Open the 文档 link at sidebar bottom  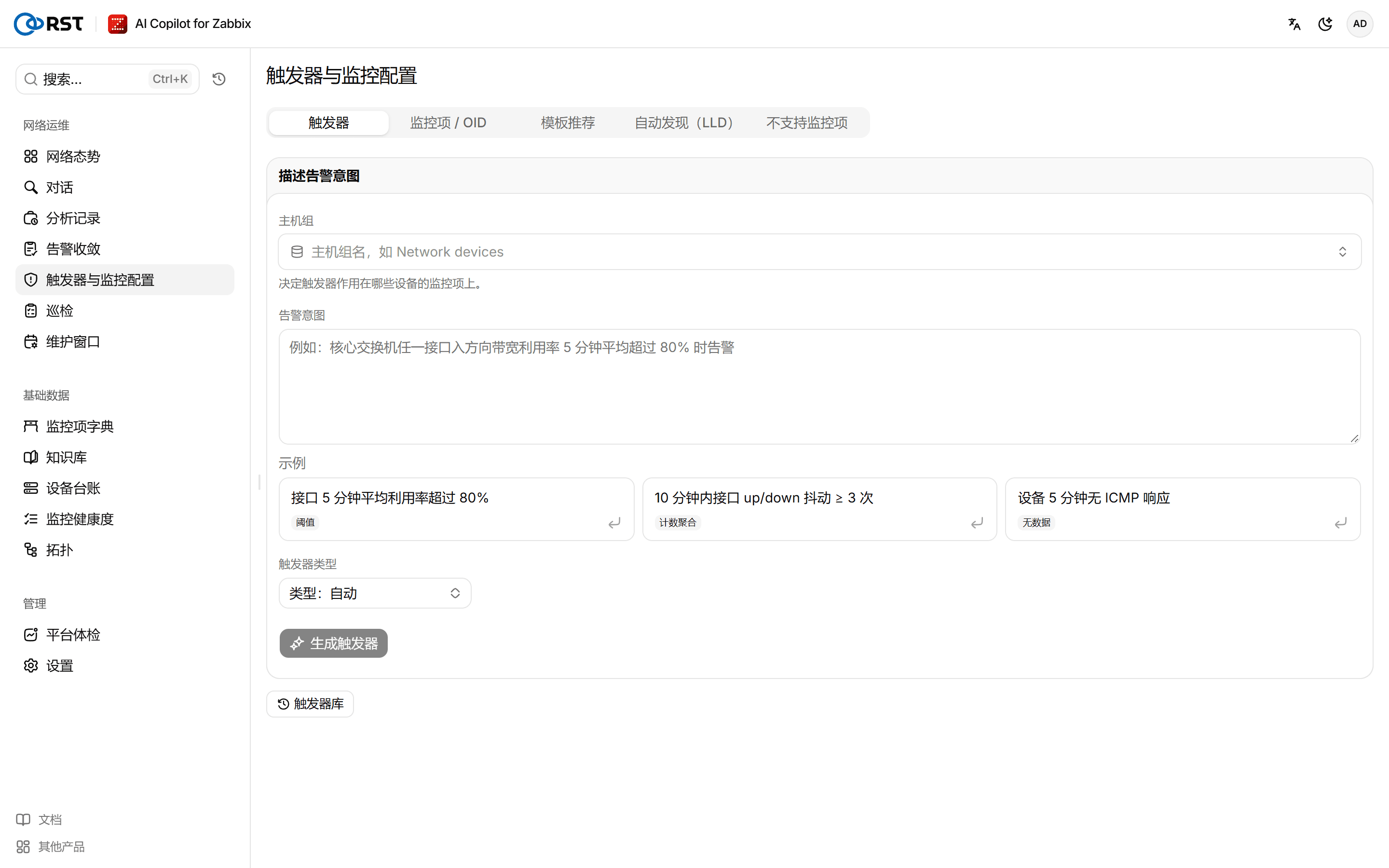click(x=39, y=819)
